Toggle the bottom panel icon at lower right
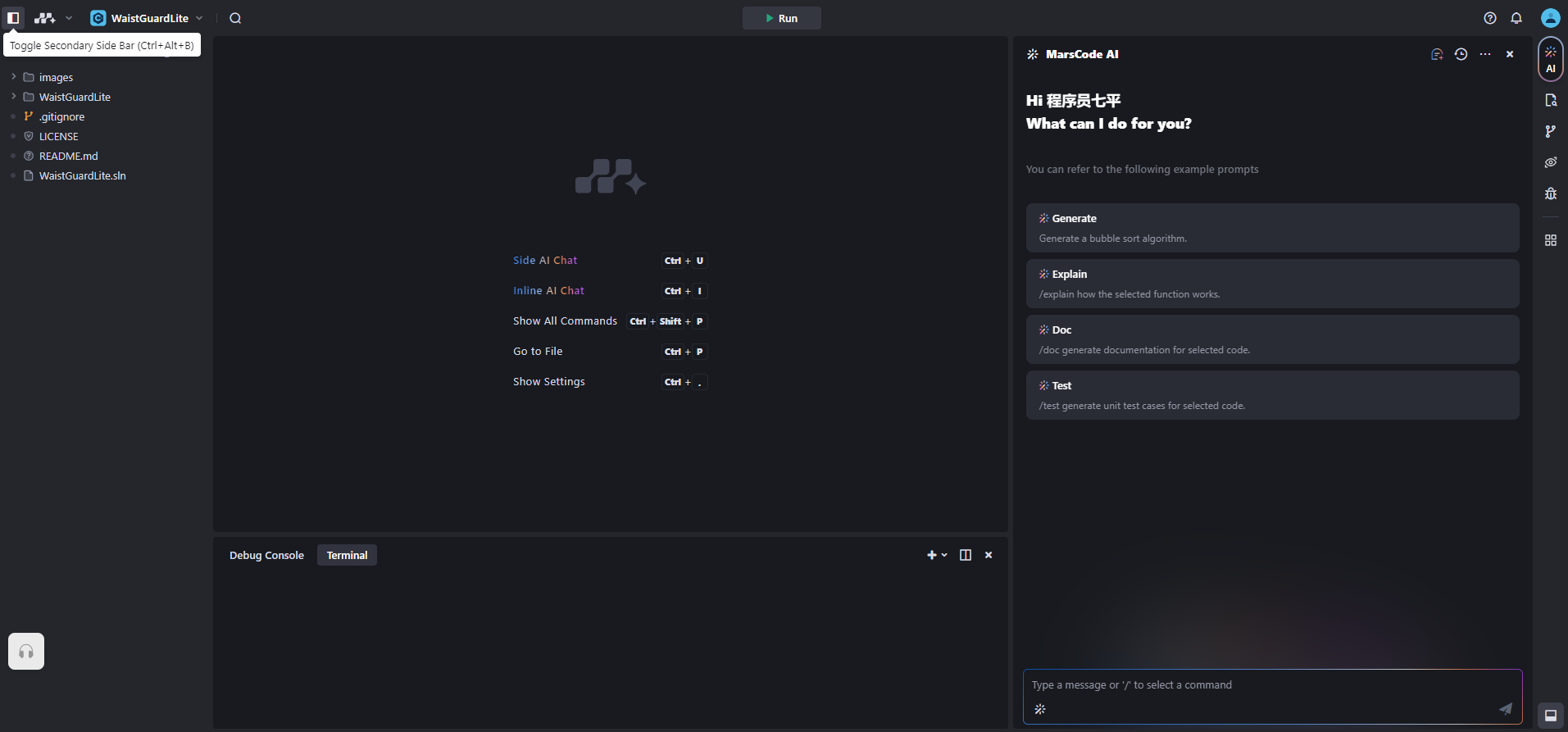This screenshot has height=732, width=1568. point(1550,715)
